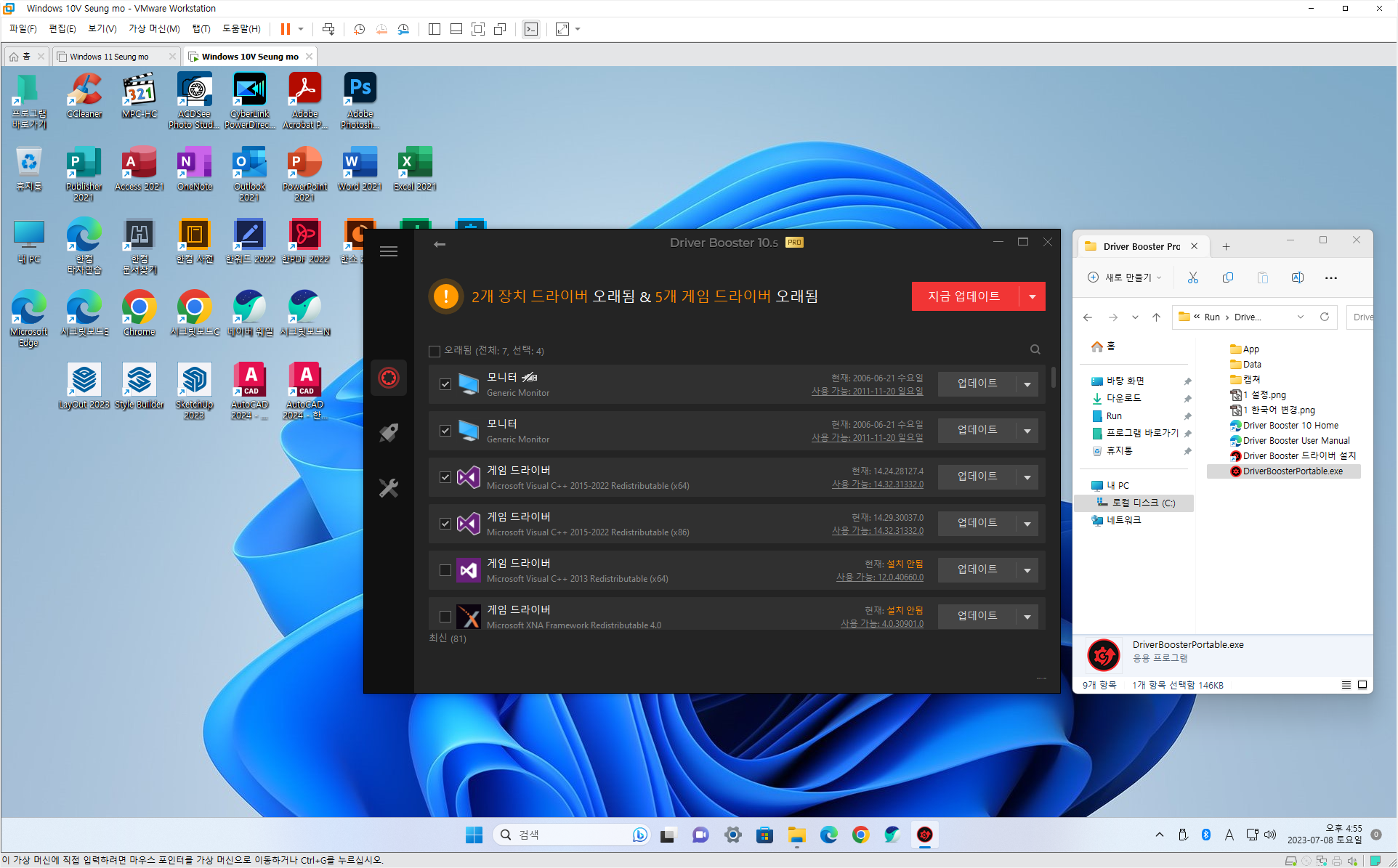Click available version link for Visual C++ x86

pos(878,531)
